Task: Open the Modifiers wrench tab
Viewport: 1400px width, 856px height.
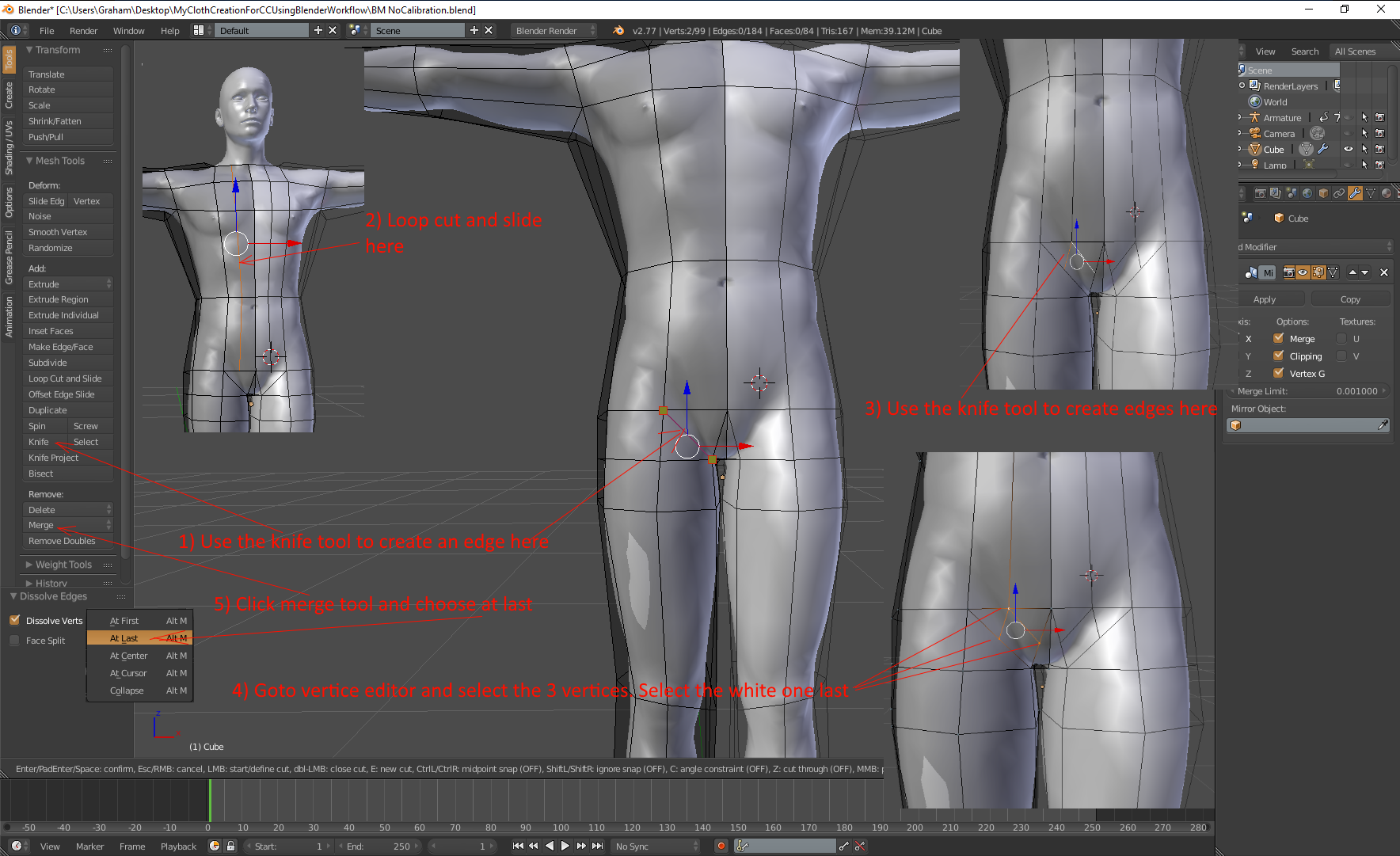Action: pos(1355,193)
